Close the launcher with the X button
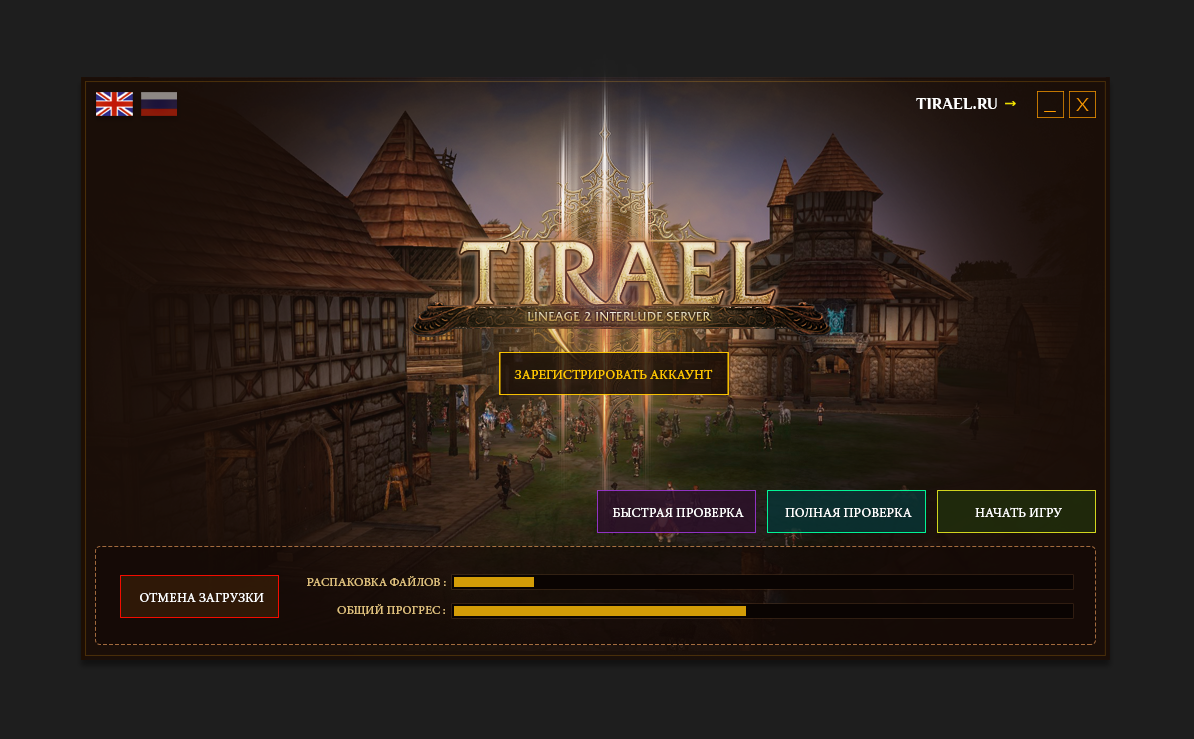 1082,104
